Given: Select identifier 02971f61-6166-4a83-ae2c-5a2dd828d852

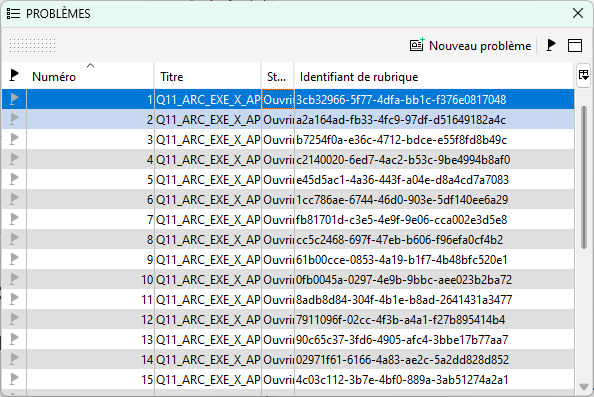Looking at the screenshot, I should click(402, 359).
